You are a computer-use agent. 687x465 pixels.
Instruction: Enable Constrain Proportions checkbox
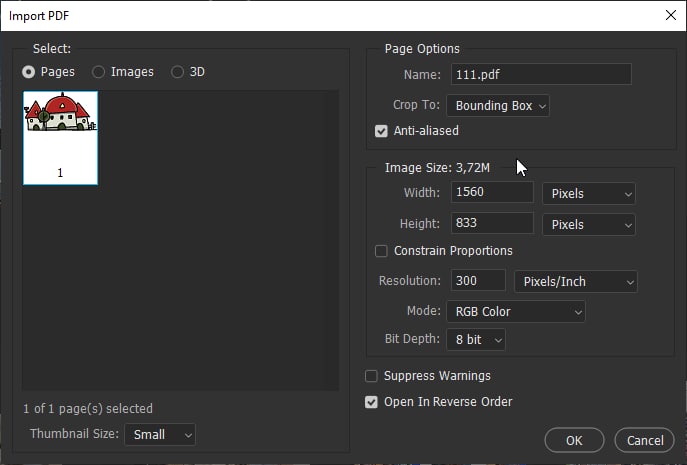381,251
